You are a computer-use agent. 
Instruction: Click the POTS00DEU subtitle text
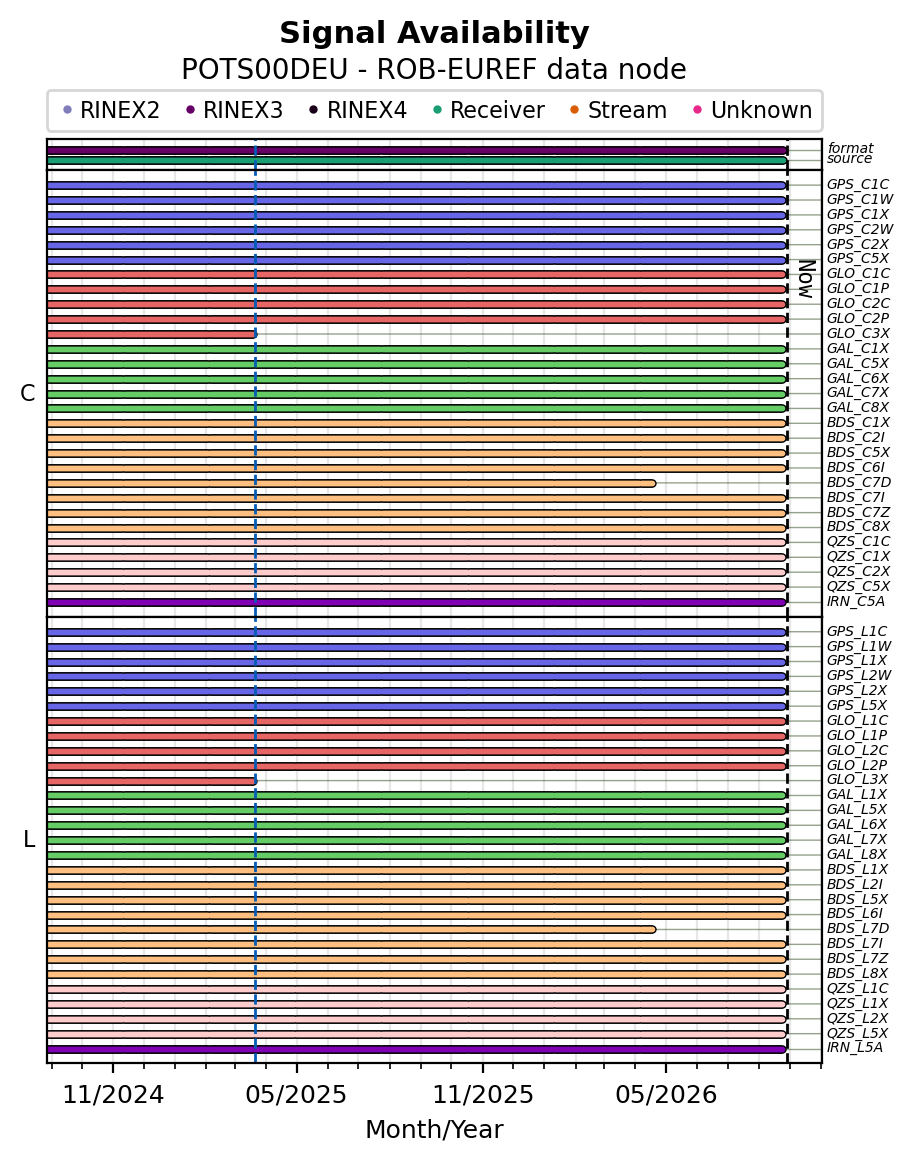point(434,69)
